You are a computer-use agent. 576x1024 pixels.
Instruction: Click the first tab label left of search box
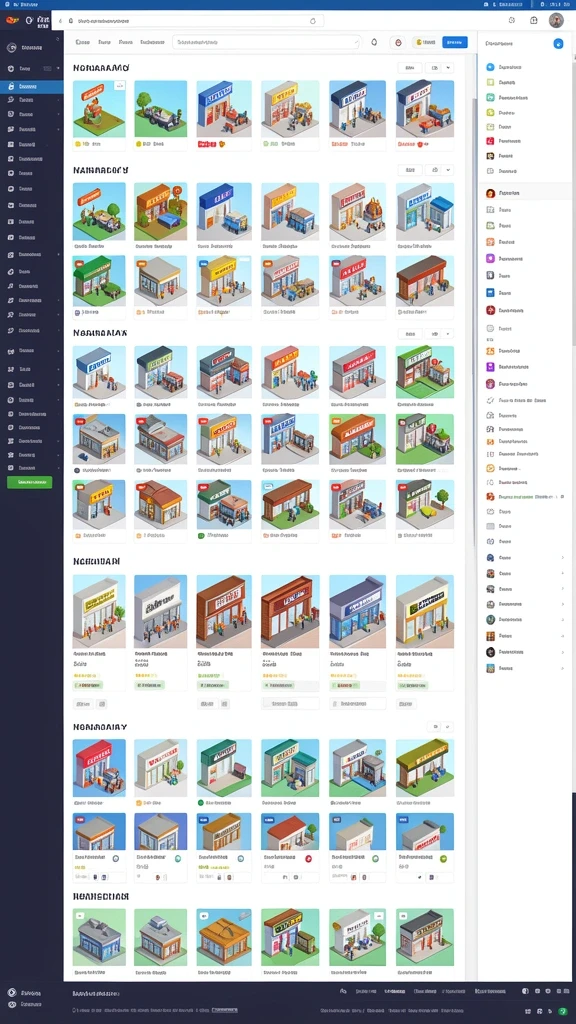[x=82, y=42]
